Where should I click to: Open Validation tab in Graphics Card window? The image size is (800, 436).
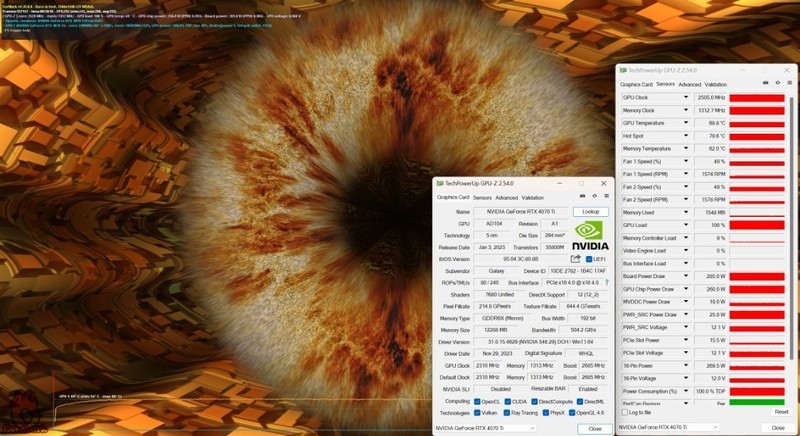point(533,197)
